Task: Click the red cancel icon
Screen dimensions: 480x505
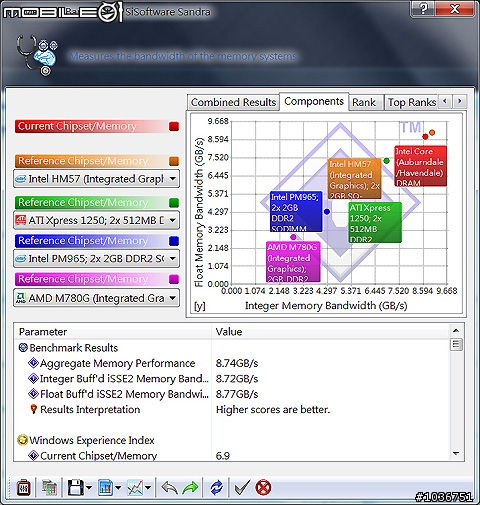Action: 263,488
